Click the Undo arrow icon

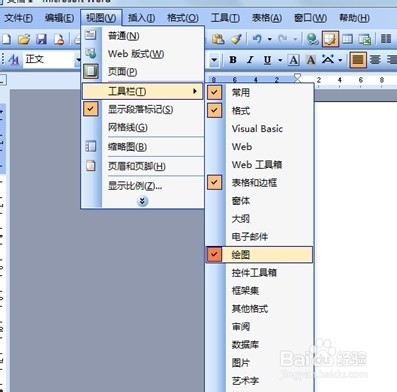pos(257,39)
